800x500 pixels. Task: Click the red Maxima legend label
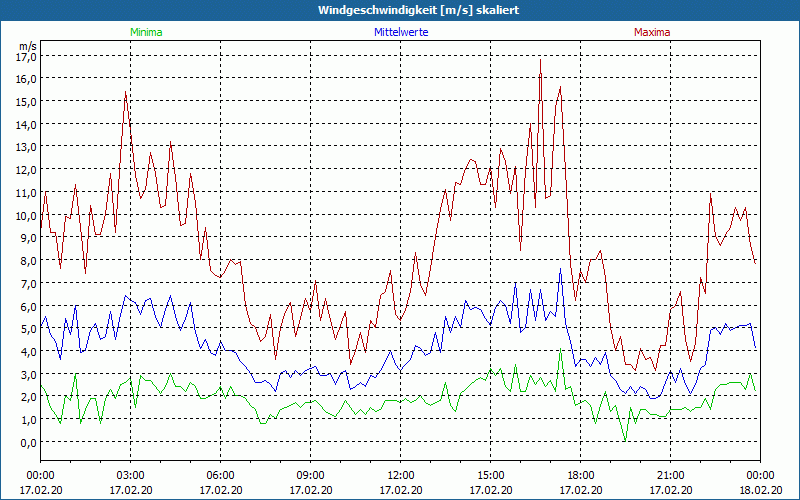652,32
